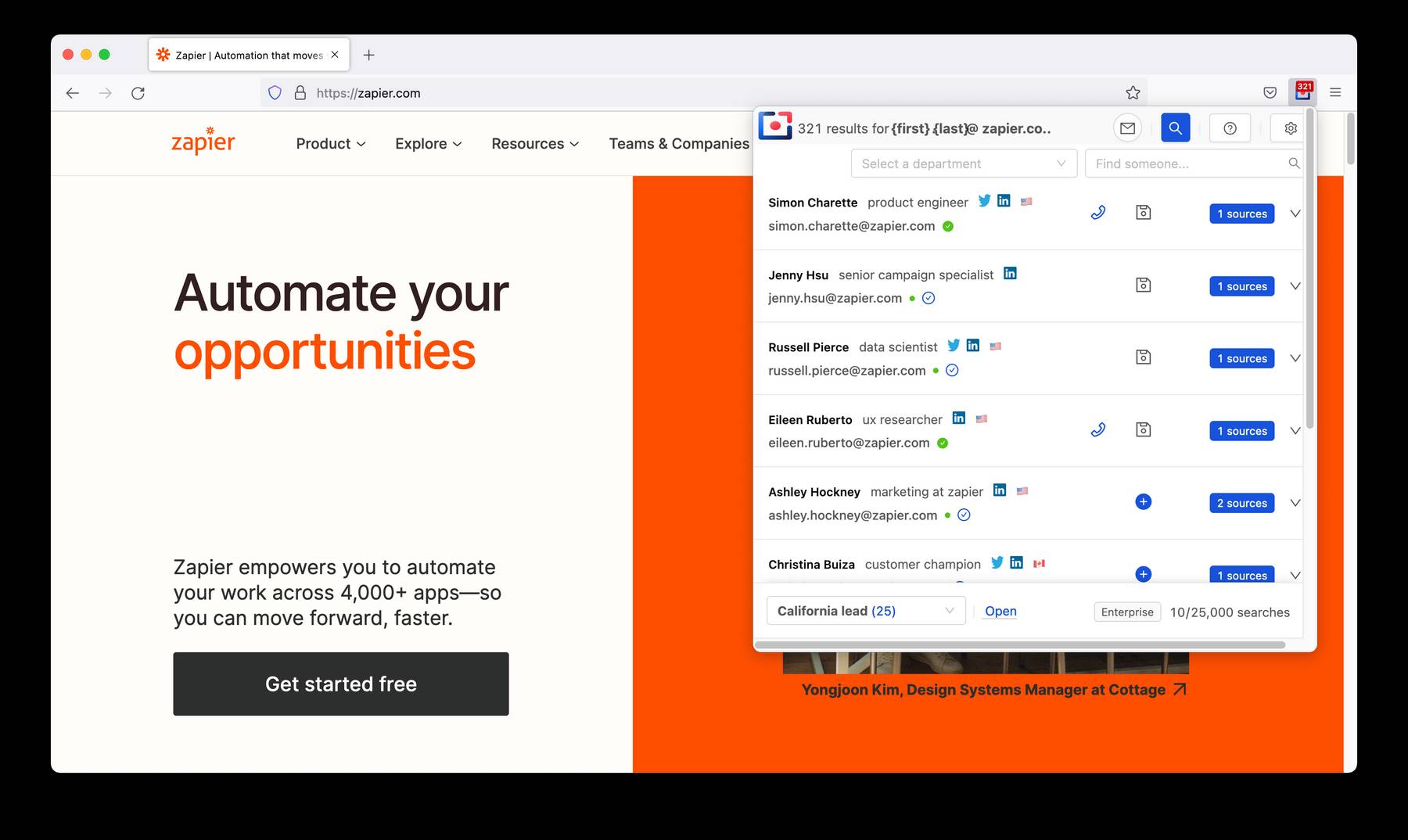
Task: Expand Ashley Hockney's row chevron
Action: (x=1295, y=503)
